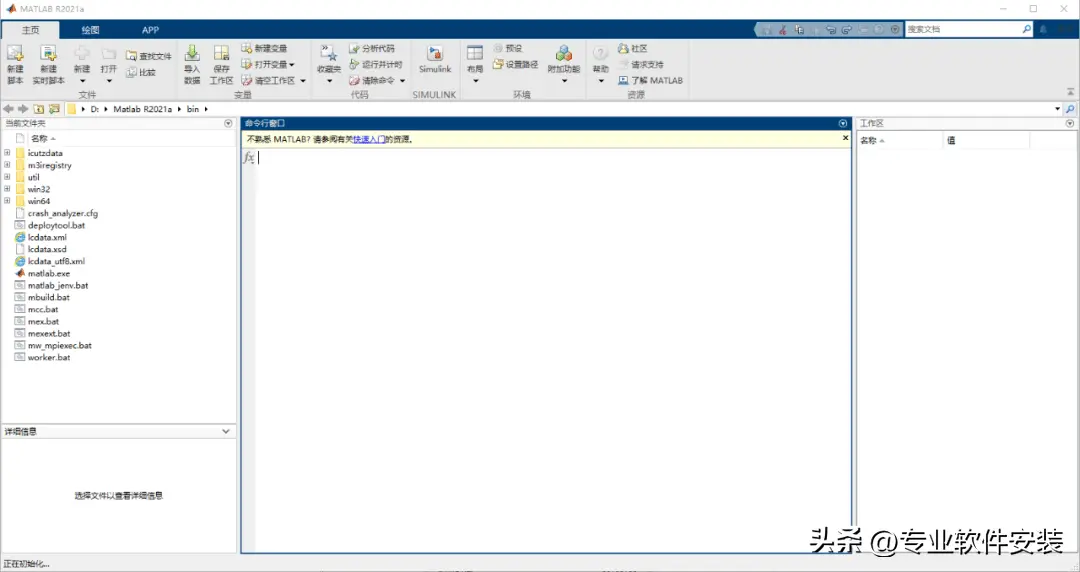Open the Add-Ons (附加功能) dropdown
Viewport: 1080px width, 572px height.
coord(564,81)
